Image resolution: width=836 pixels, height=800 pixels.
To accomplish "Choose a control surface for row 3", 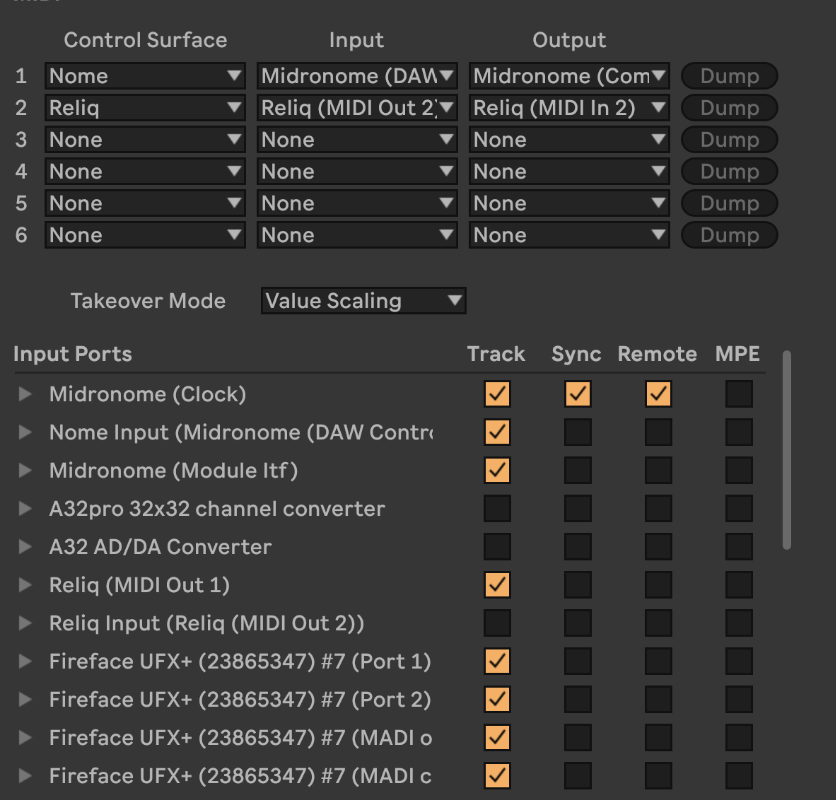I will point(144,140).
